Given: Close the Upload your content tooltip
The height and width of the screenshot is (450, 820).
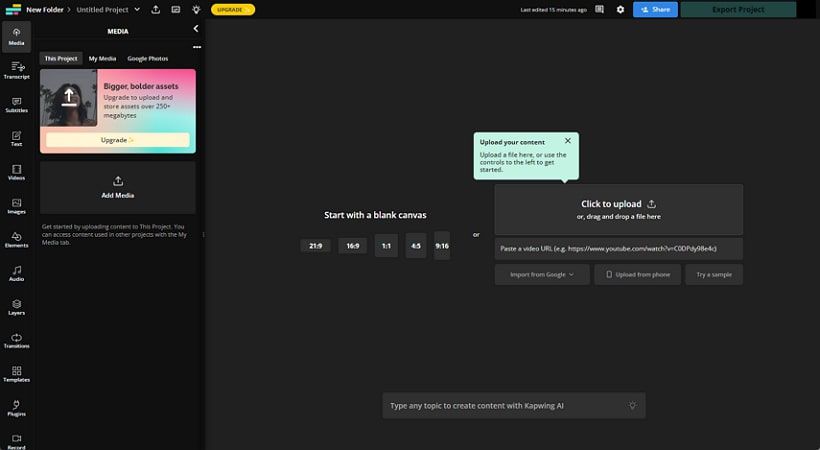Looking at the screenshot, I should [568, 141].
